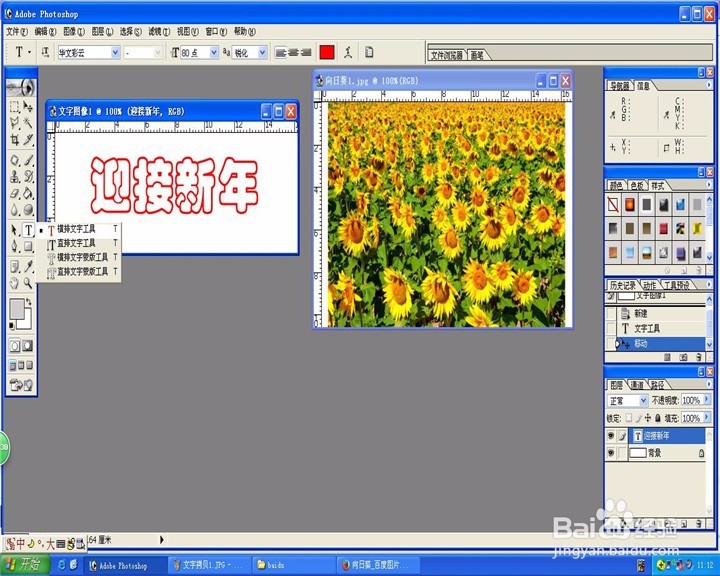Toggle lock all in Layers panel
Image resolution: width=720 pixels, height=576 pixels.
(658, 418)
